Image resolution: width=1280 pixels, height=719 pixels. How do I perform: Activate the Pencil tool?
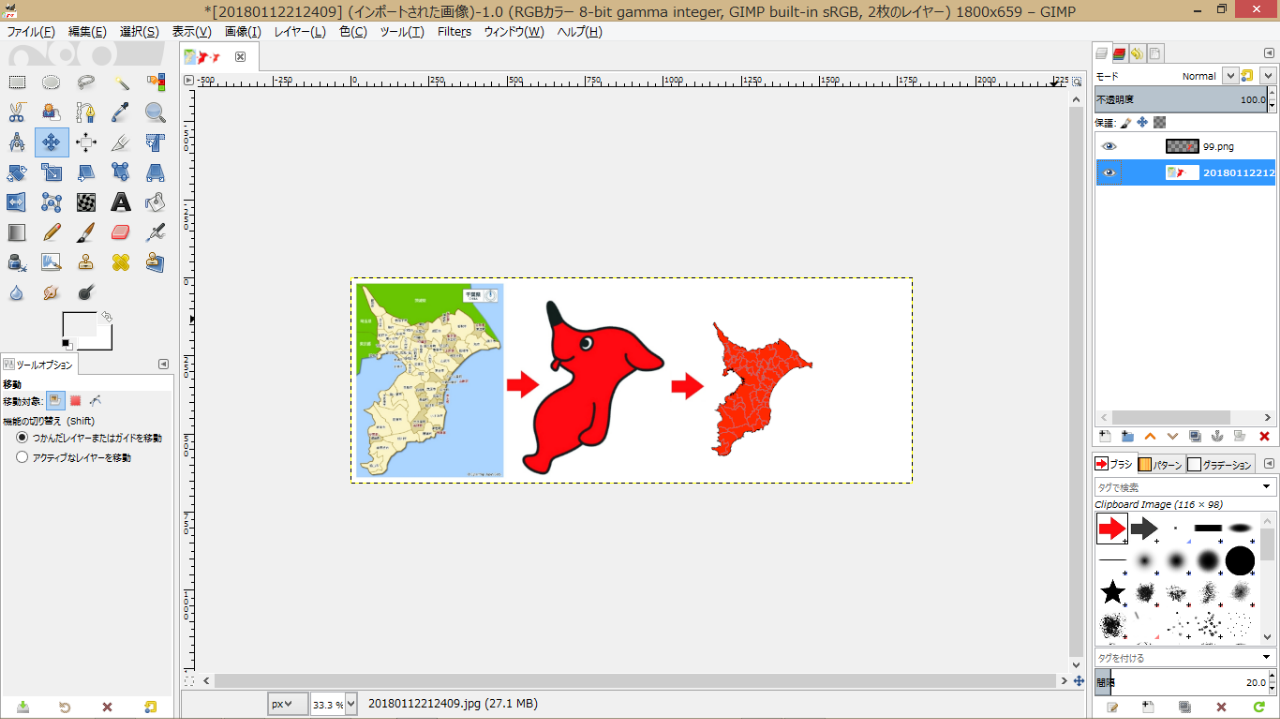pos(52,232)
